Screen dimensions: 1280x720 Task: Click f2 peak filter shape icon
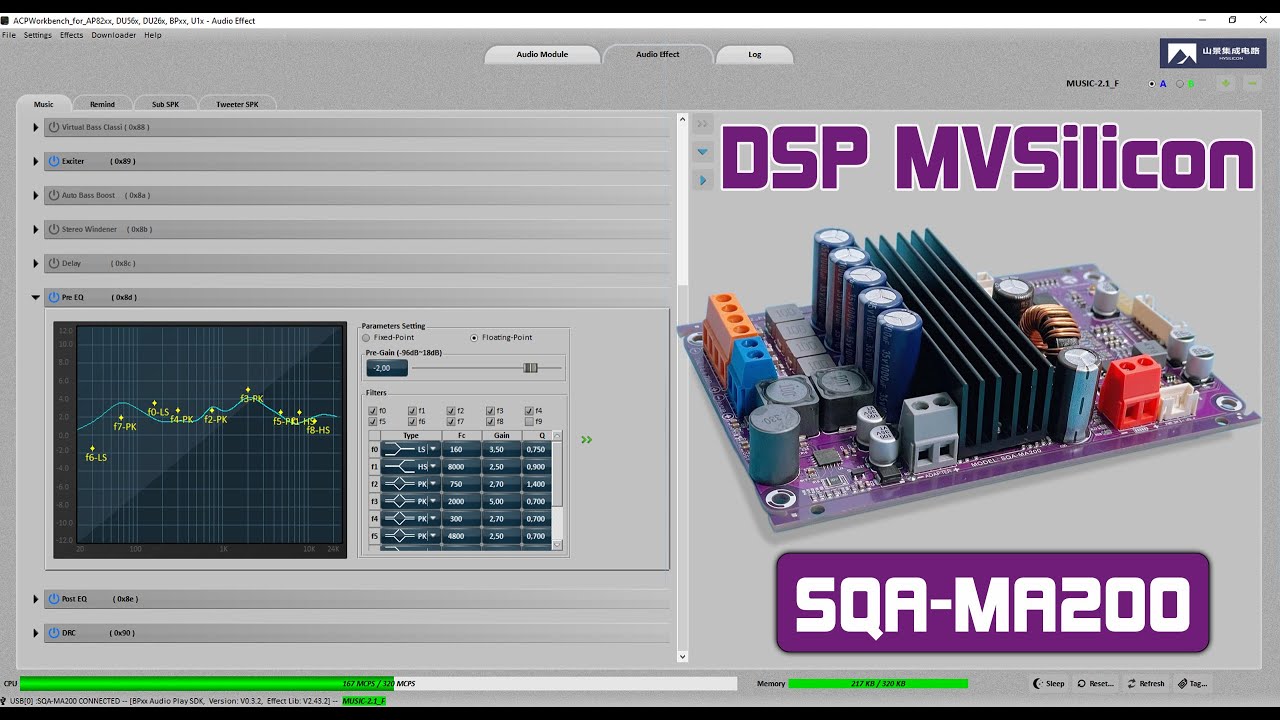[399, 484]
